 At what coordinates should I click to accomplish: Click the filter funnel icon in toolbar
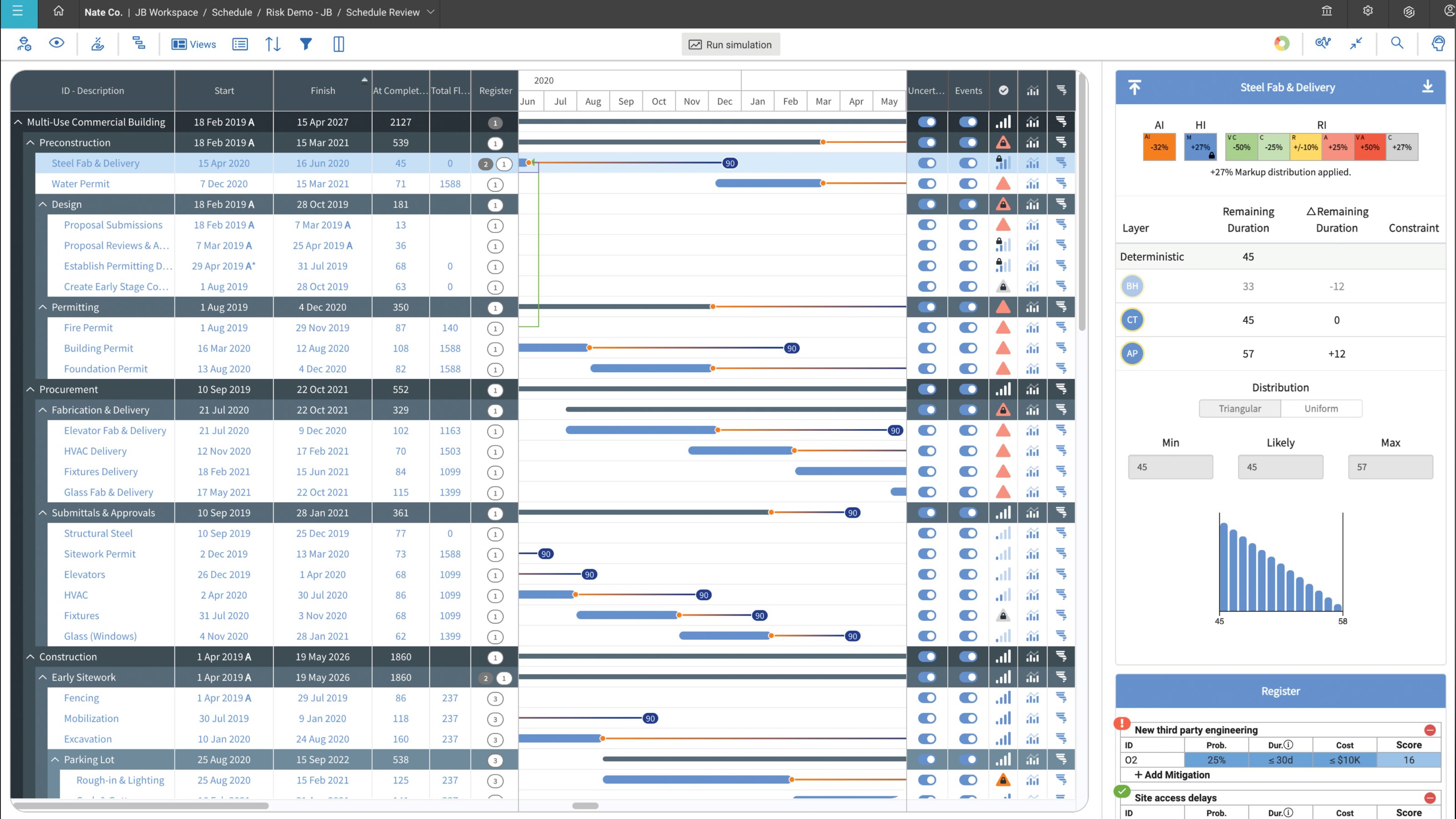(x=306, y=44)
